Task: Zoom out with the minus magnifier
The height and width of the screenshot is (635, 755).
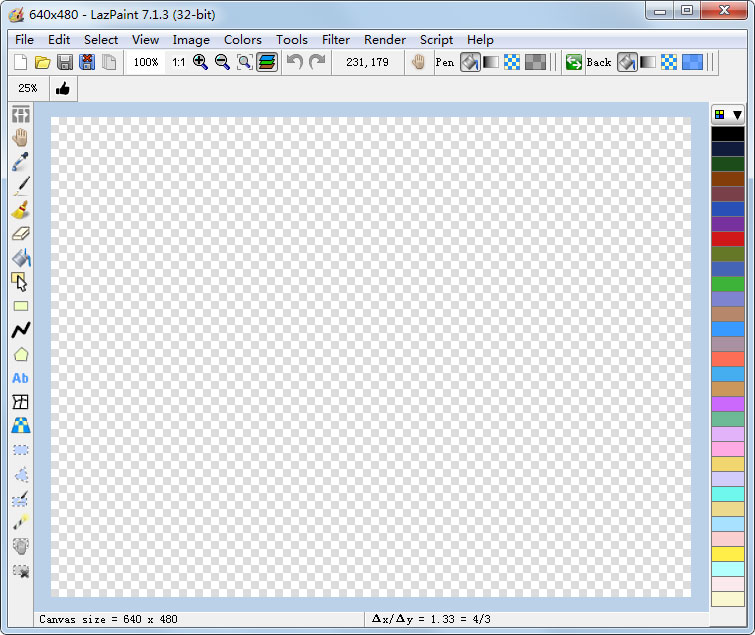Action: [222, 62]
